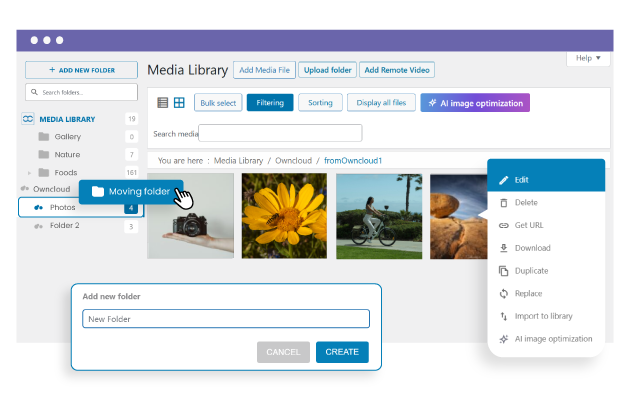Click the Display all files button
The image size is (630, 400).
click(x=381, y=103)
